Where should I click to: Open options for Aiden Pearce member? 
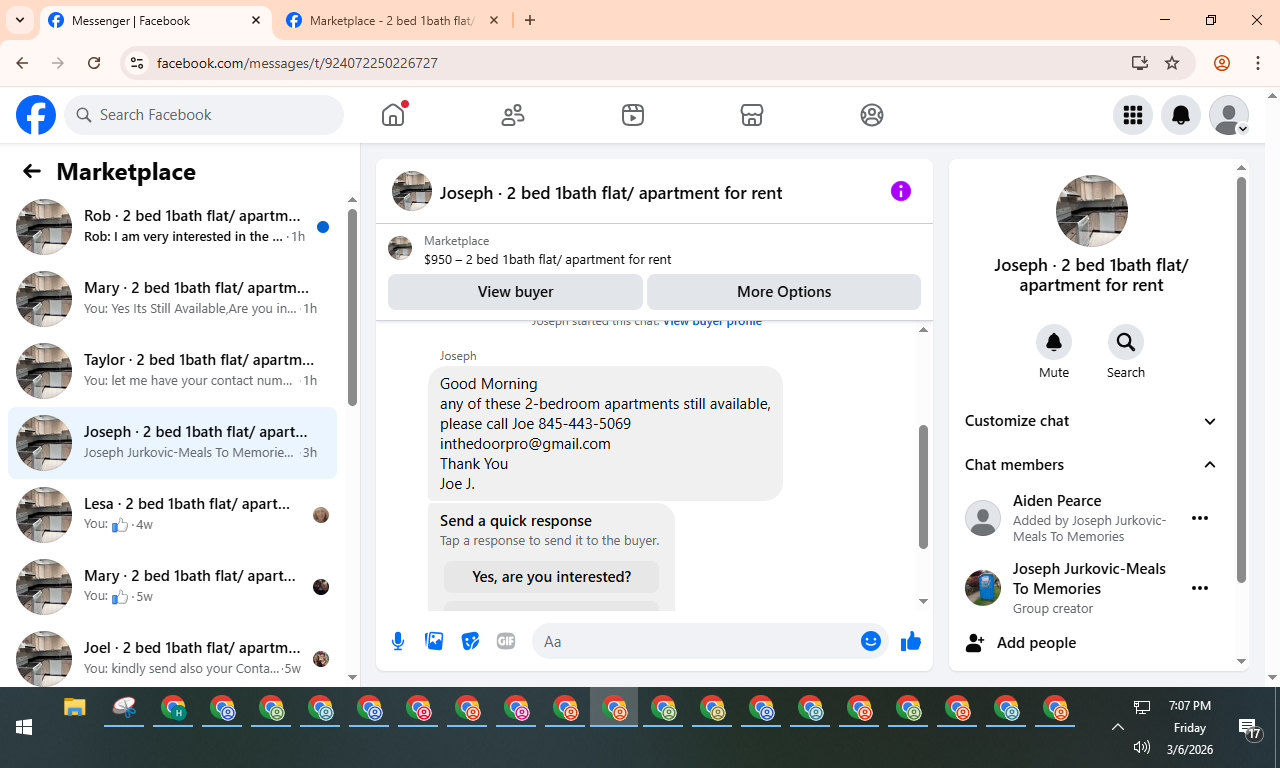click(1200, 518)
